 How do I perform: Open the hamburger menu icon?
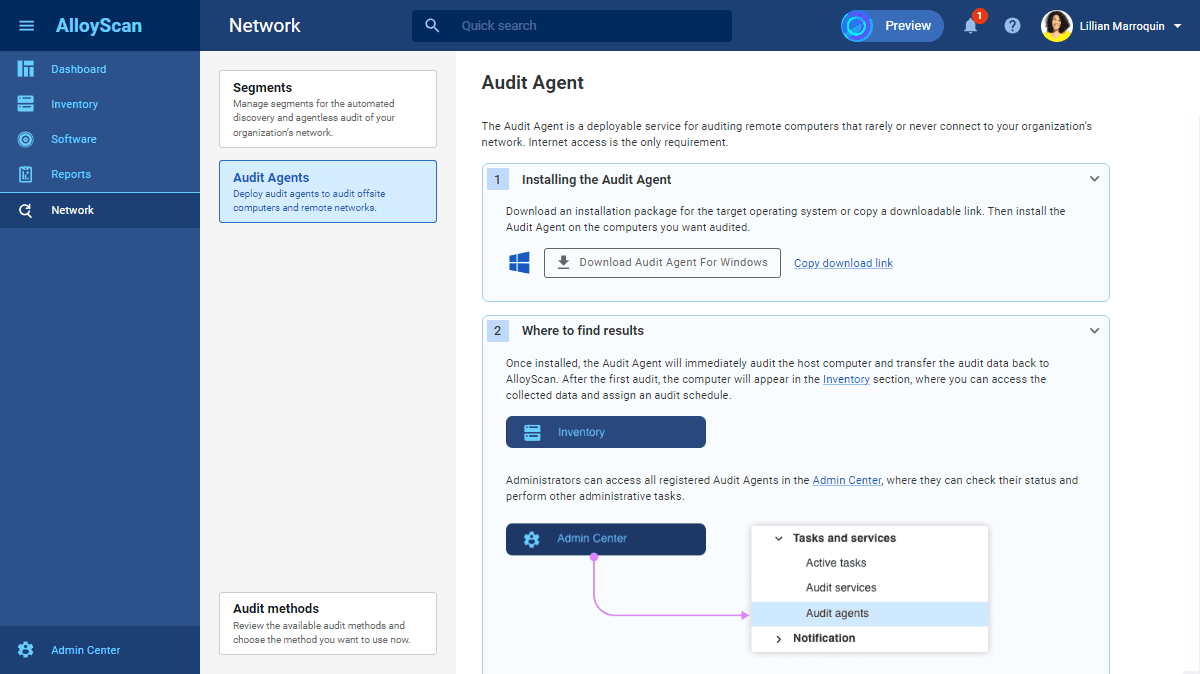pos(27,26)
